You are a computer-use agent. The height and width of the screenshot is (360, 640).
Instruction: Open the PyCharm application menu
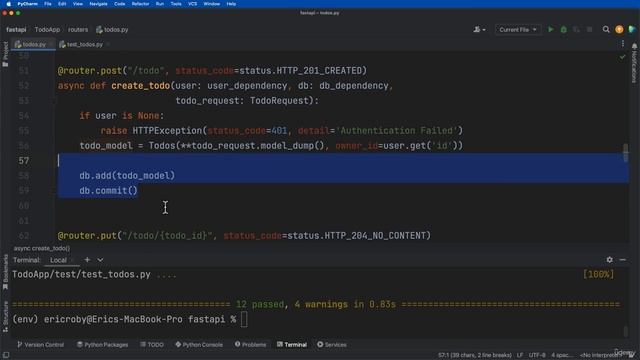tap(27, 4)
